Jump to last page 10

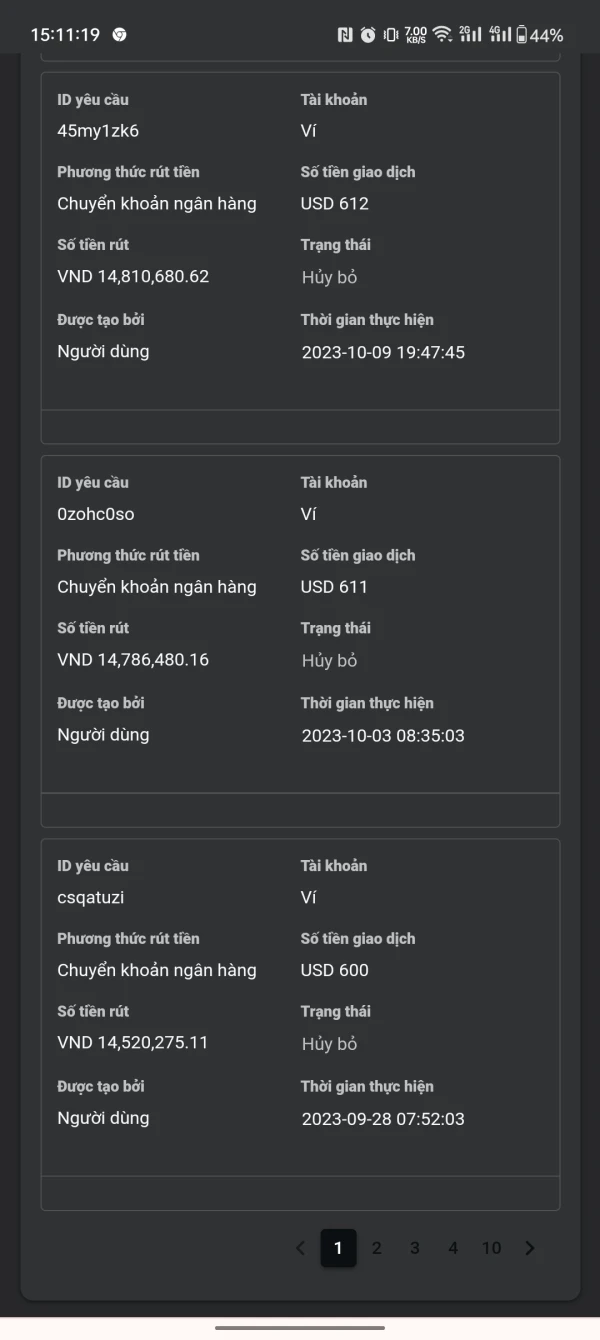(x=491, y=1248)
